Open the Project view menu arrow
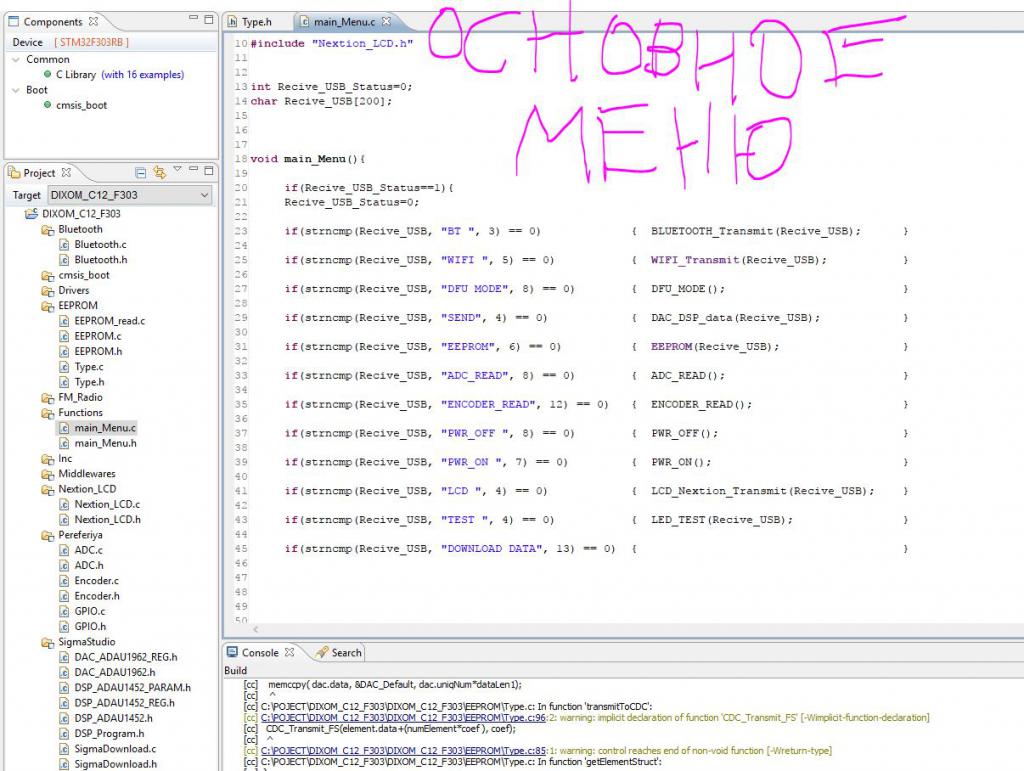 pyautogui.click(x=177, y=171)
